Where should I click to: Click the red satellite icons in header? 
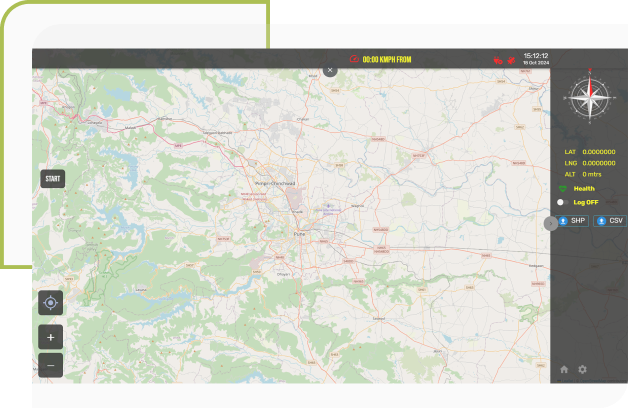pyautogui.click(x=503, y=60)
